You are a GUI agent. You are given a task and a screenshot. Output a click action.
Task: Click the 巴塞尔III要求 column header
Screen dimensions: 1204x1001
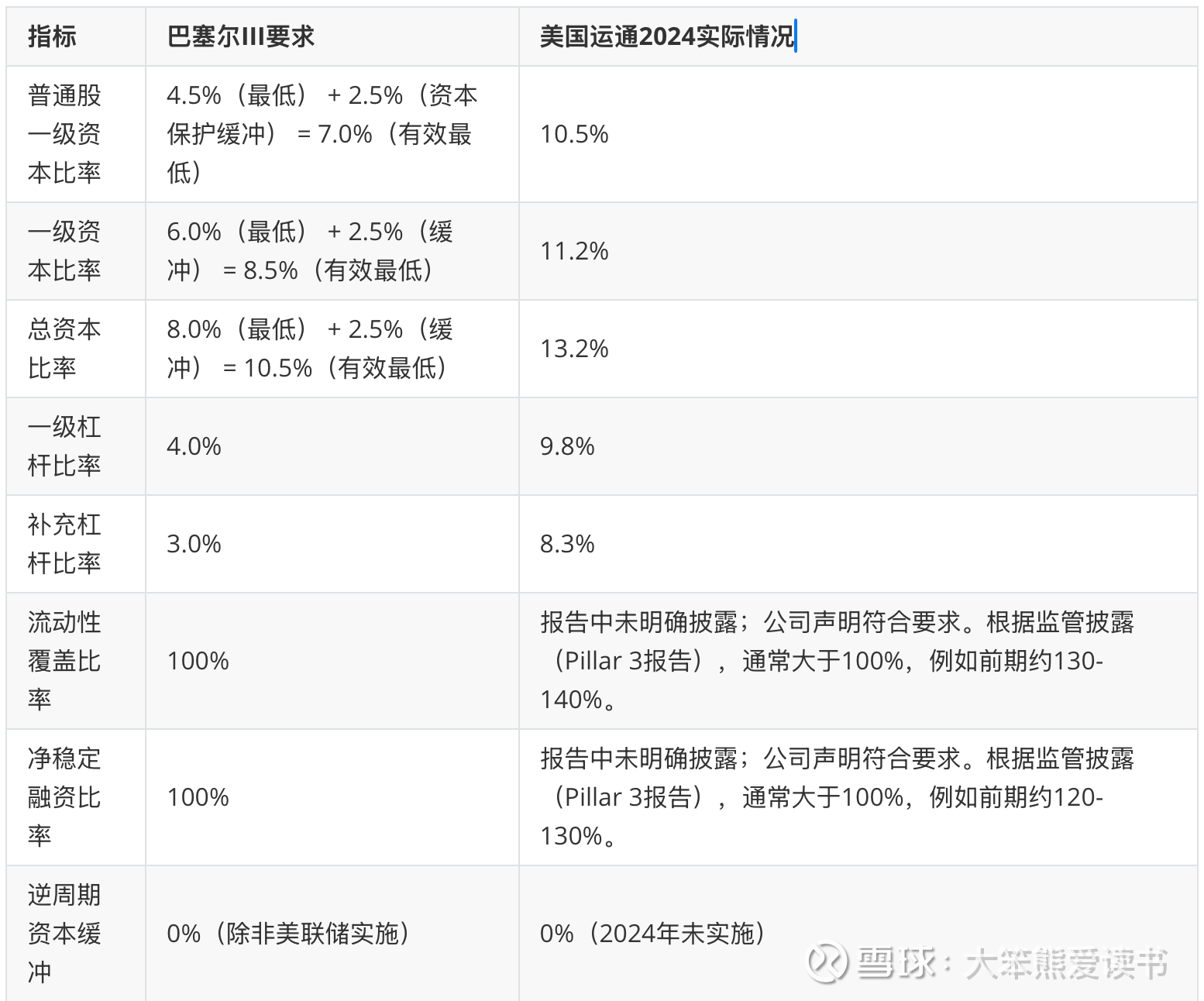[241, 36]
